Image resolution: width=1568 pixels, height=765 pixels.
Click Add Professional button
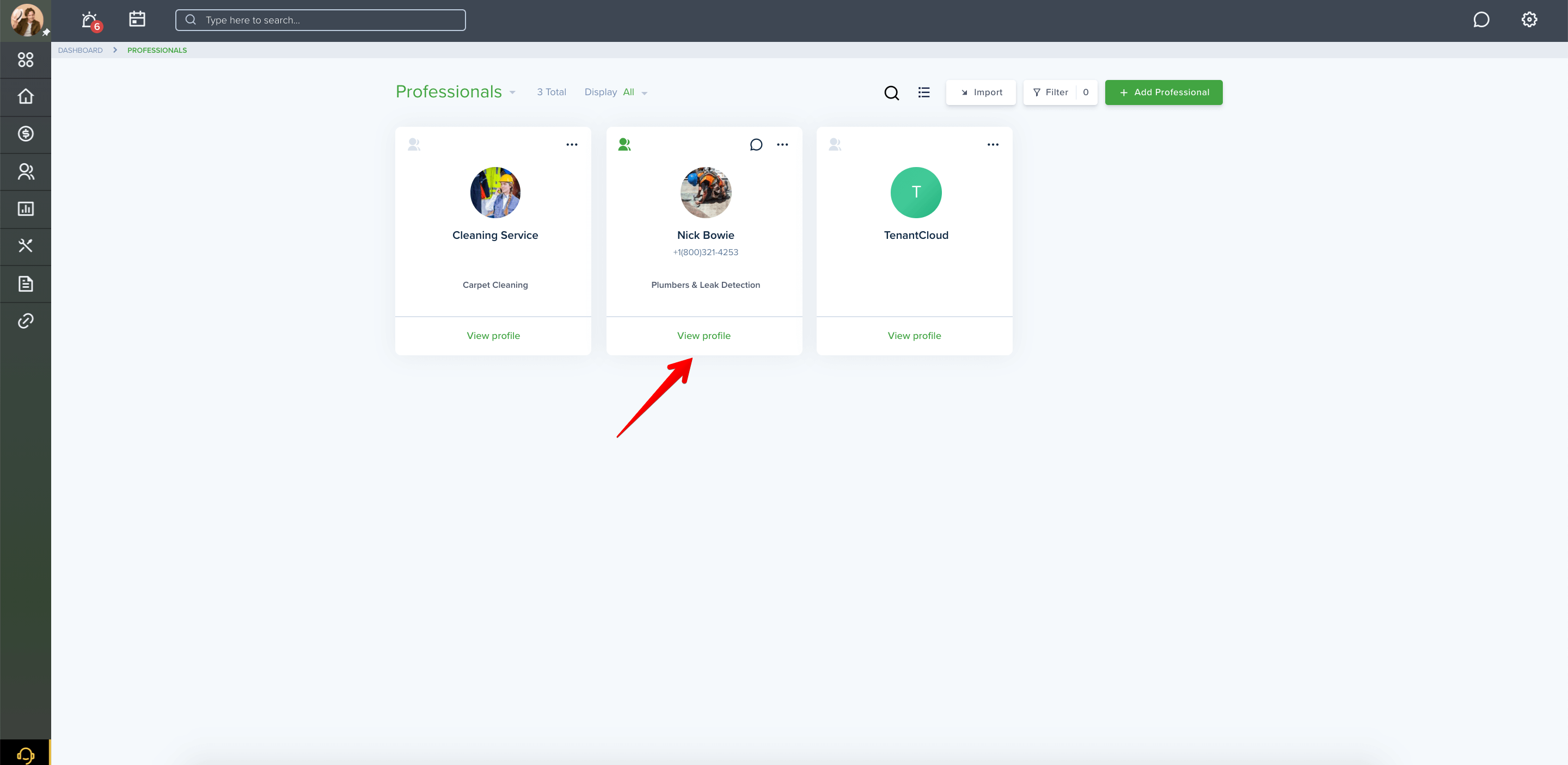1163,92
